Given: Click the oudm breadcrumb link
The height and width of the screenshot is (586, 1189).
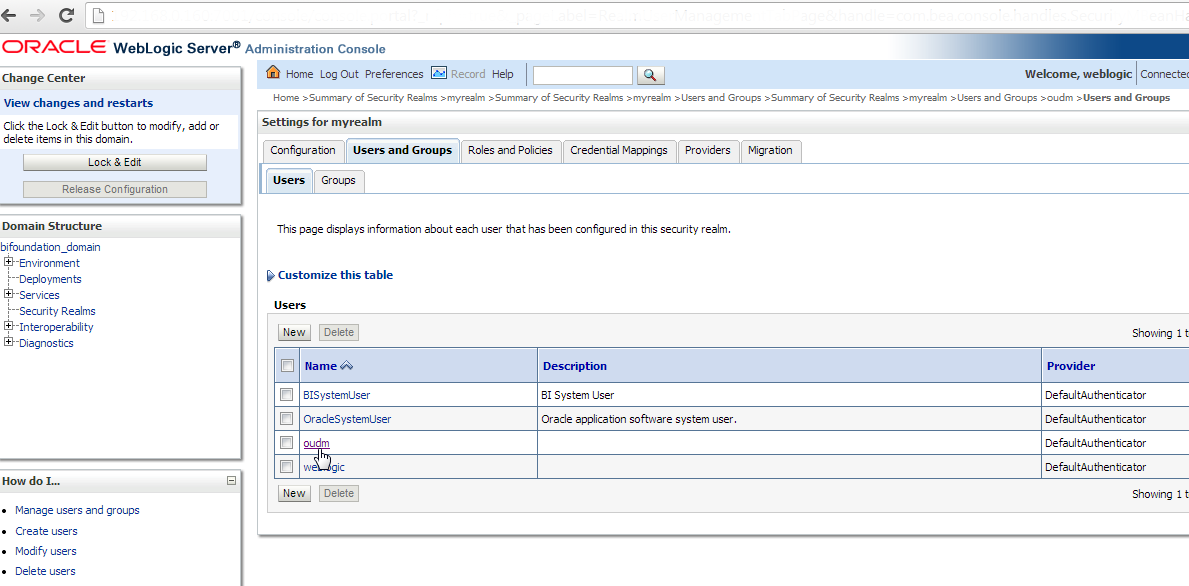Looking at the screenshot, I should (x=1059, y=98).
